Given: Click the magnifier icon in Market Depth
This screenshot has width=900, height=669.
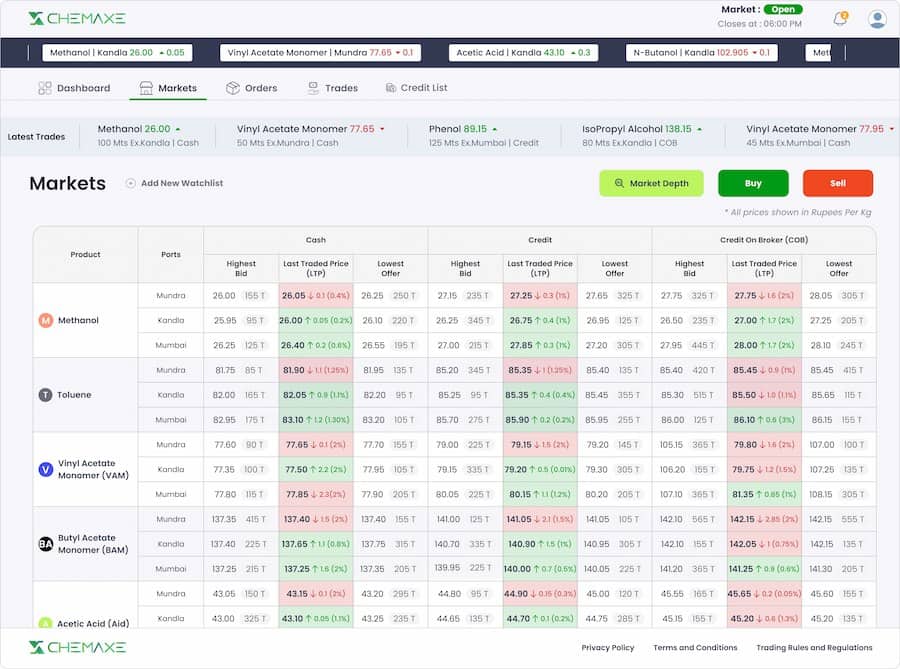Looking at the screenshot, I should point(619,183).
